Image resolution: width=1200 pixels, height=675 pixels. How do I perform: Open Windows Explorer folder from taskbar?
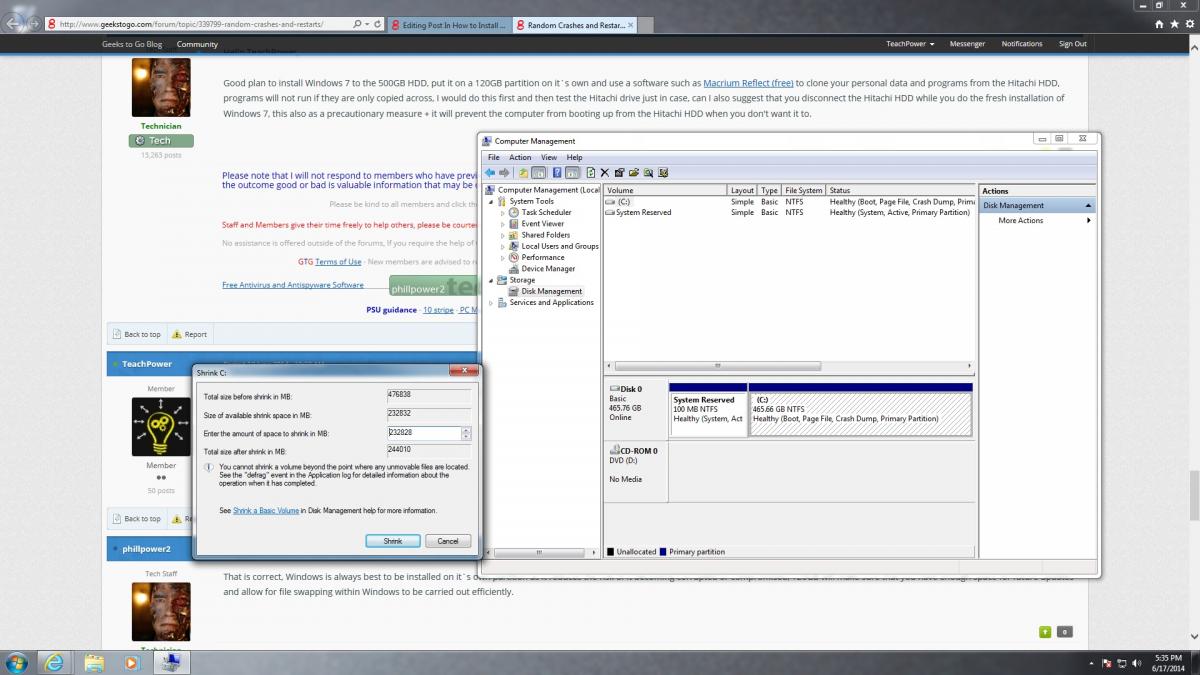click(x=94, y=662)
